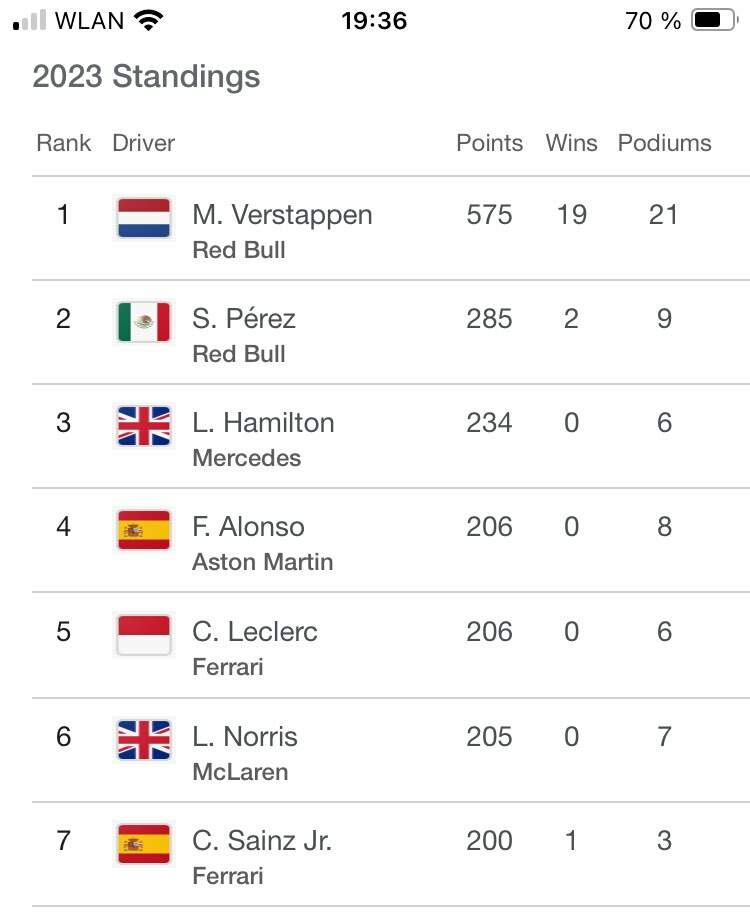Tap the Netherlands flag beside Verstappen
The width and height of the screenshot is (750, 914).
click(144, 218)
